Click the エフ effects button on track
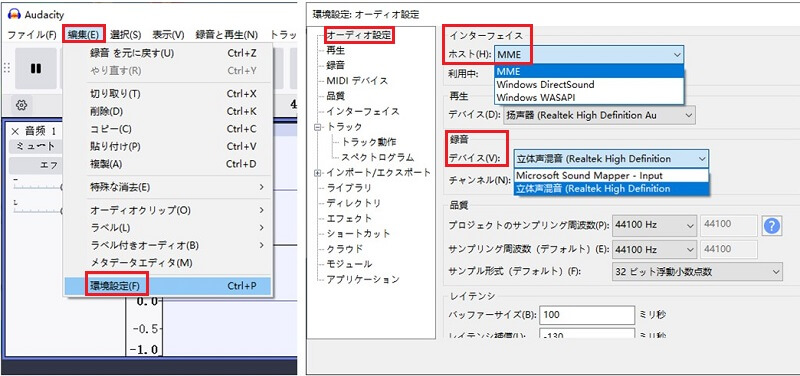This screenshot has height=376, width=800. (35, 165)
